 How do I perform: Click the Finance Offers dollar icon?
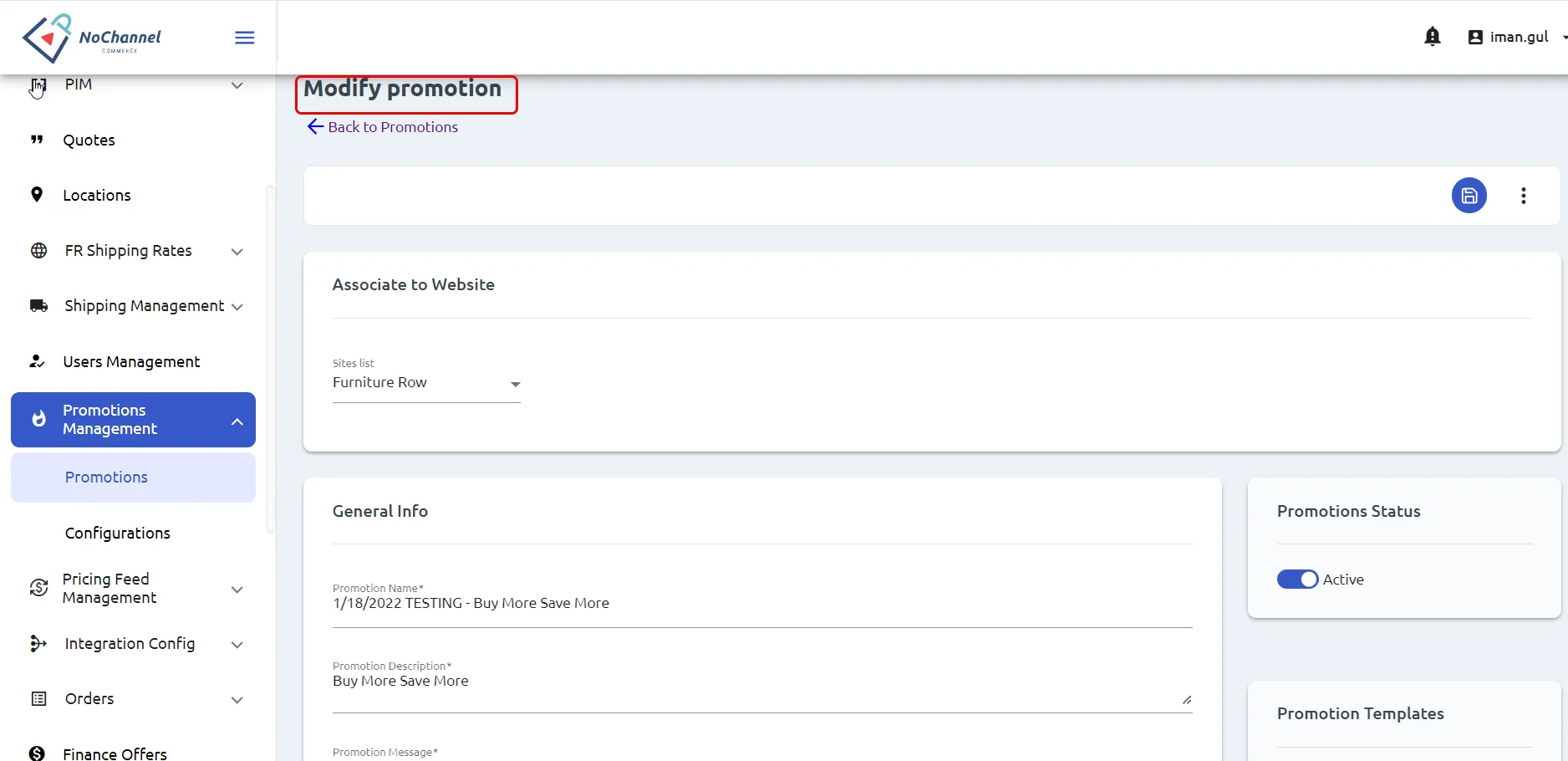click(x=37, y=754)
